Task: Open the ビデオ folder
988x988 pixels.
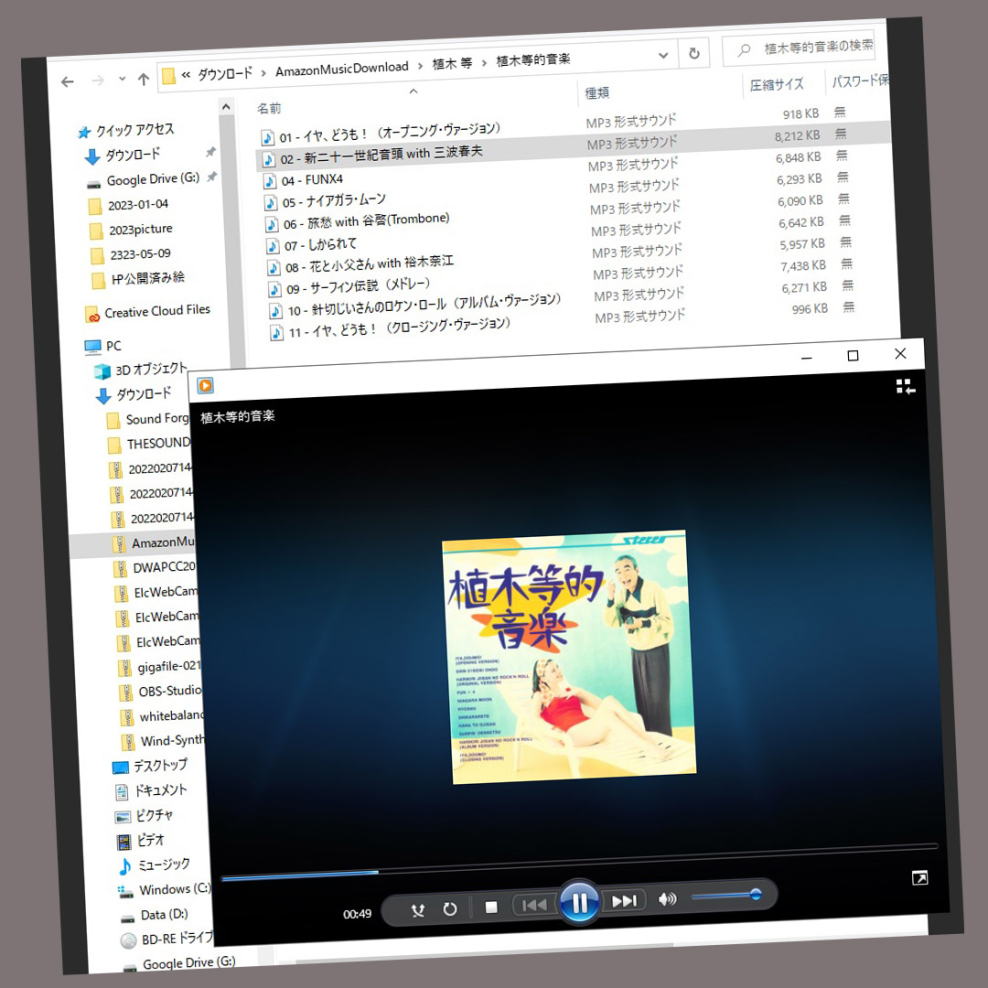Action: [141, 841]
